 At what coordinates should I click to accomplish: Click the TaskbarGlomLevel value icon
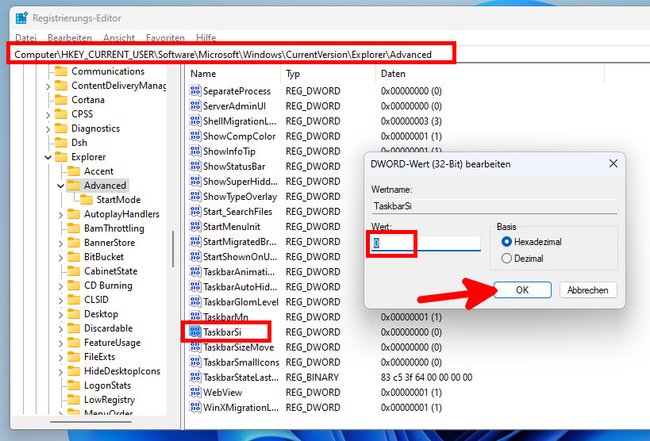[x=195, y=302]
